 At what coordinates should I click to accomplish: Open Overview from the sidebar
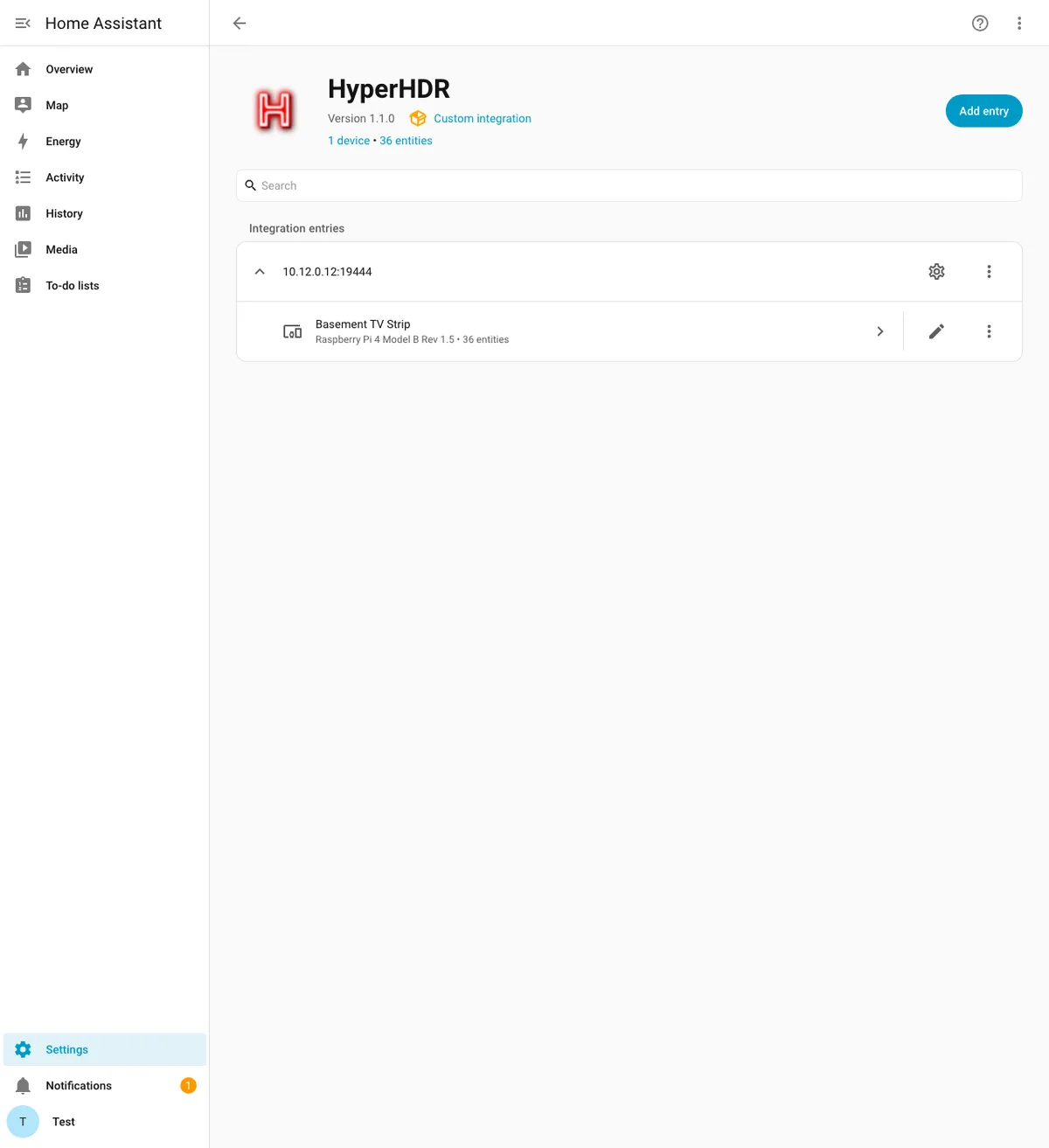(105, 69)
